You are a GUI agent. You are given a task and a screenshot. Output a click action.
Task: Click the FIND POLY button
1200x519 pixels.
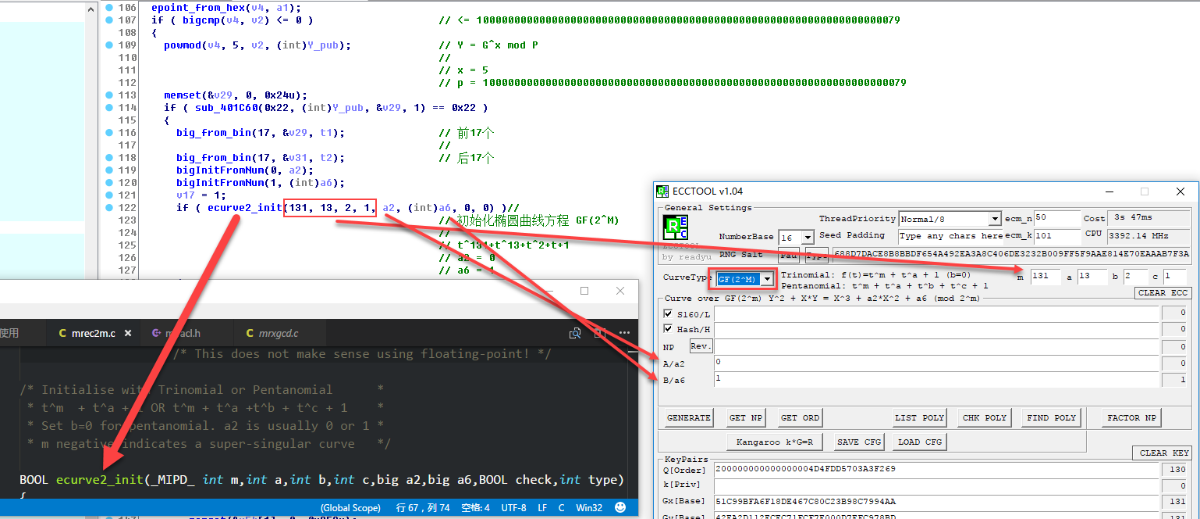click(1051, 418)
